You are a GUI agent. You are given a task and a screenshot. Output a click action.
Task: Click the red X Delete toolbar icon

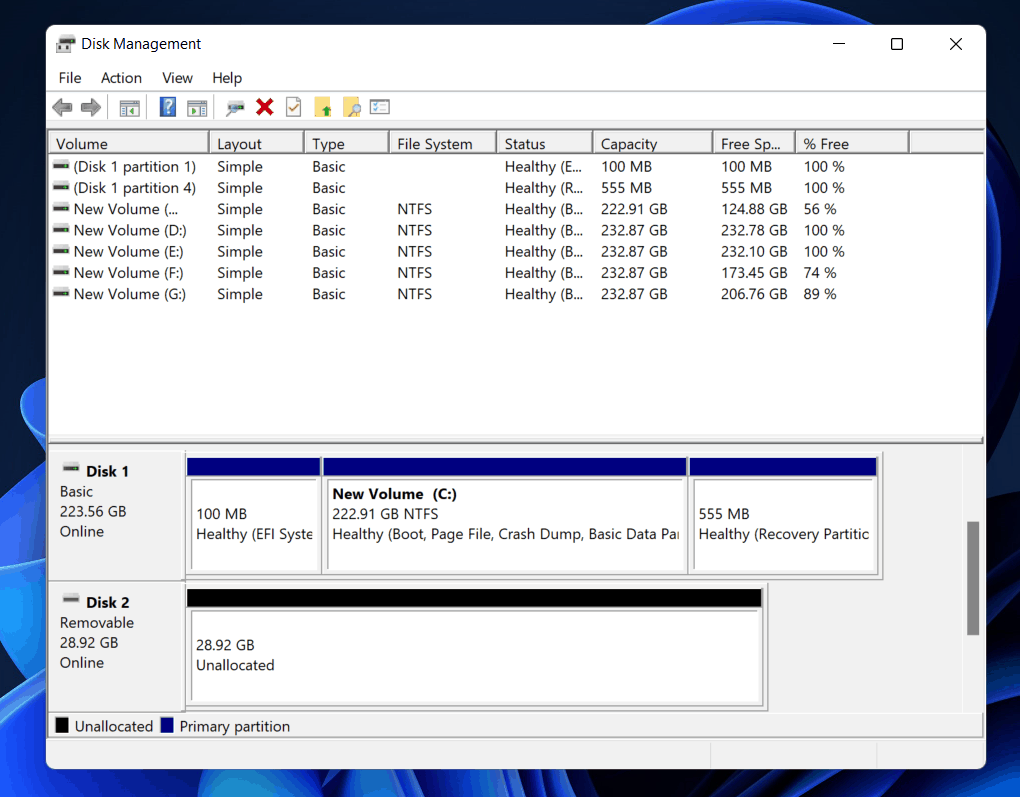tap(265, 107)
